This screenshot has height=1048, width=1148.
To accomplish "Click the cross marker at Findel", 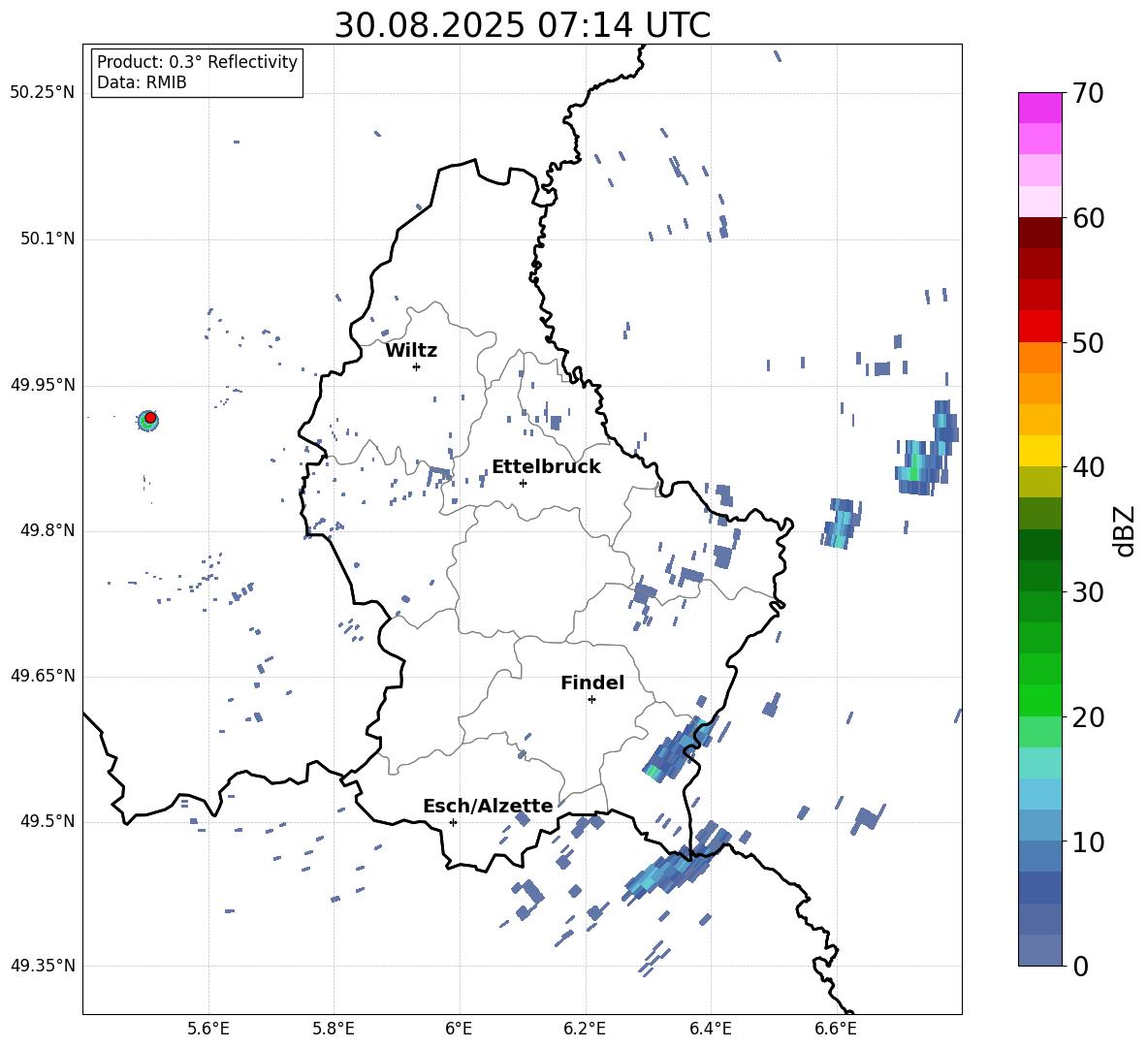I will (591, 700).
